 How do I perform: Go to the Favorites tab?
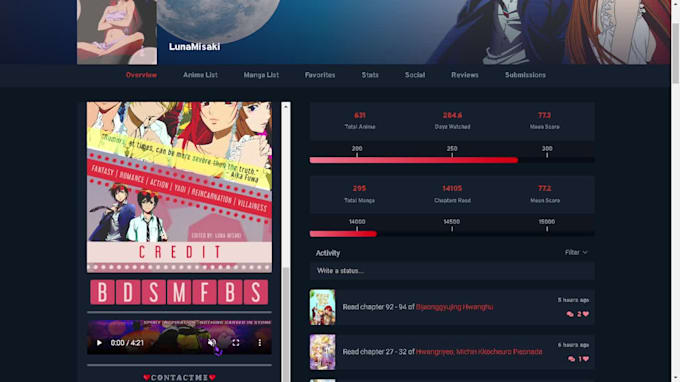pos(320,75)
